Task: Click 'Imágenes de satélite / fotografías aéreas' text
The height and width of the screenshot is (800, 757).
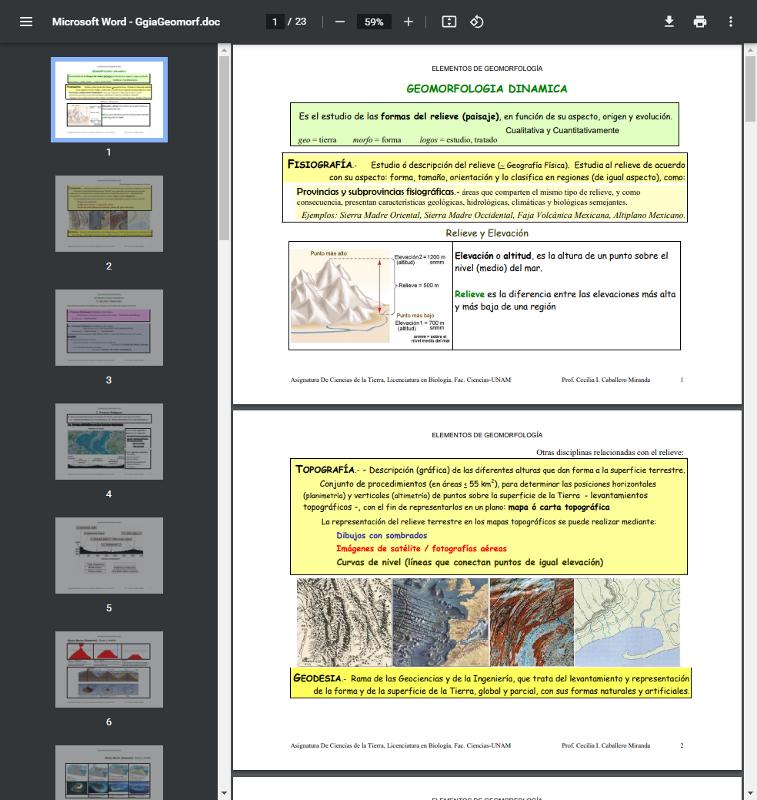Action: coord(421,548)
